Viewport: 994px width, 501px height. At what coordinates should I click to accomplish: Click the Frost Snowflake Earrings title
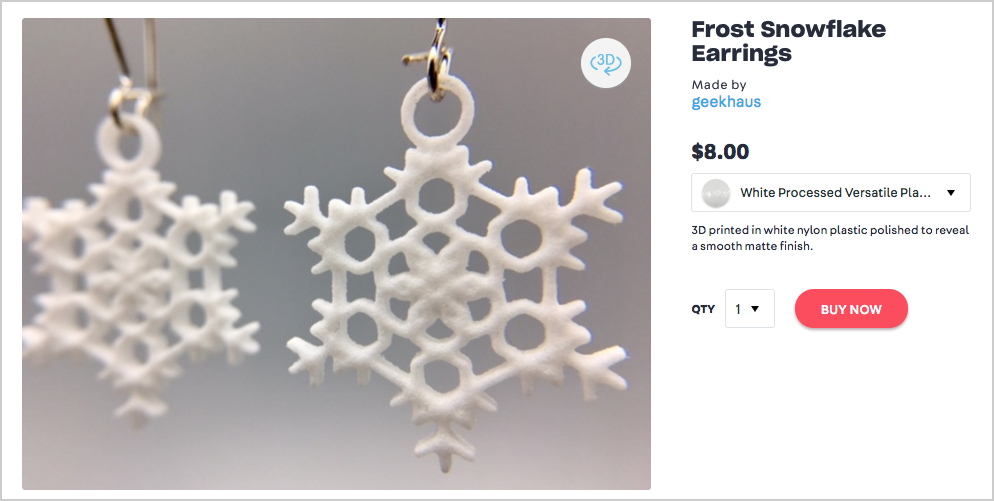pos(788,41)
